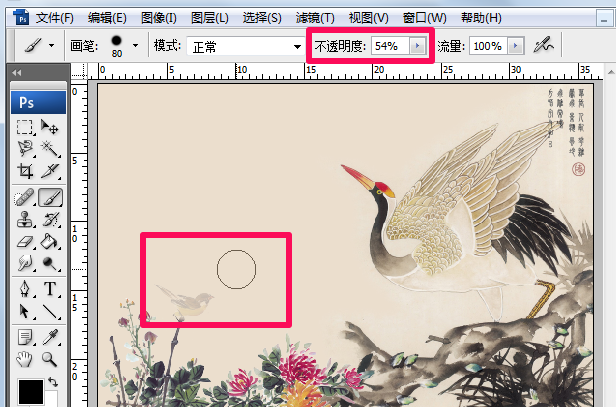Open the 编辑(E) menu
616x407 pixels.
click(x=107, y=18)
